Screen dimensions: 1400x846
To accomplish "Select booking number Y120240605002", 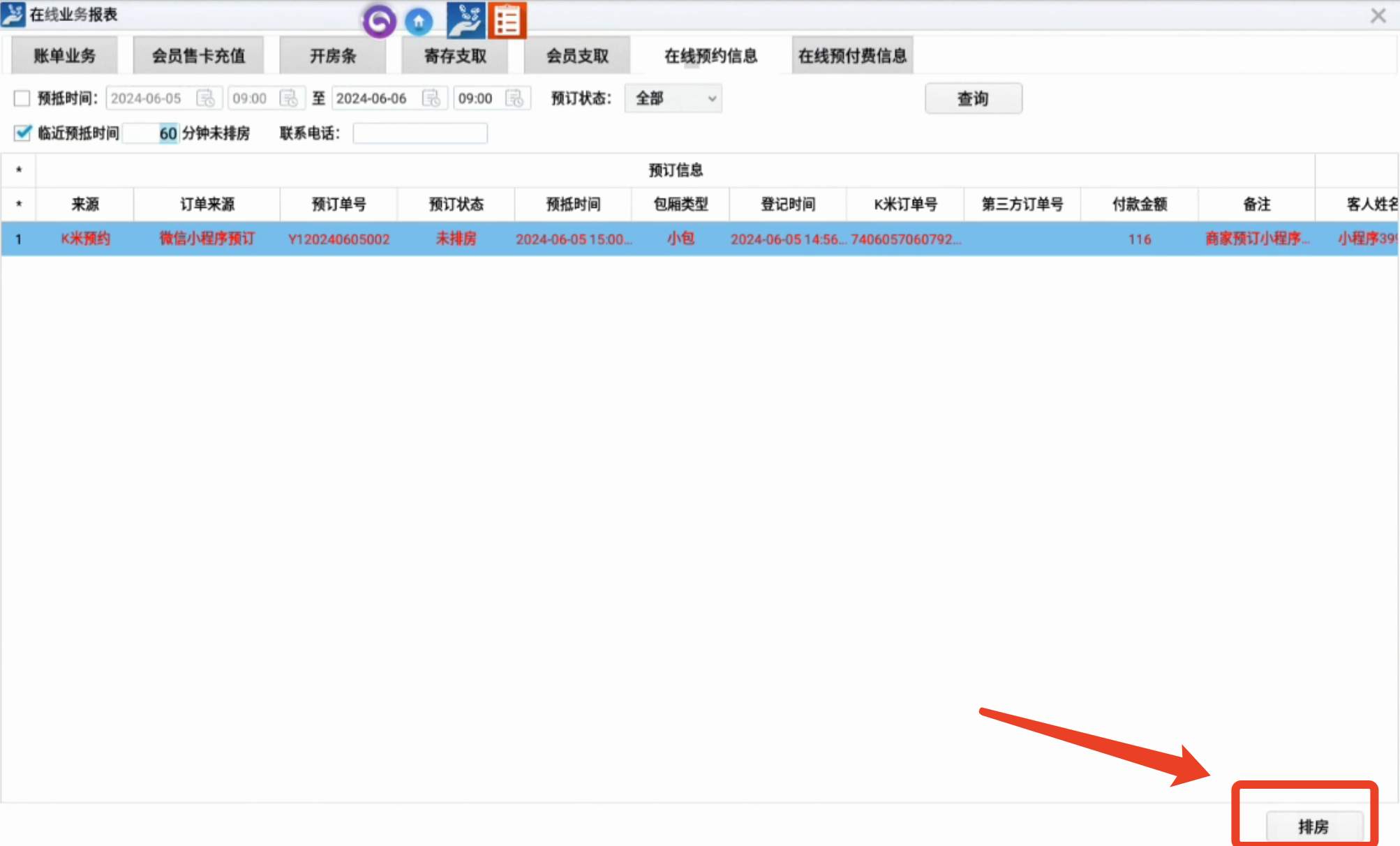I will coord(338,239).
